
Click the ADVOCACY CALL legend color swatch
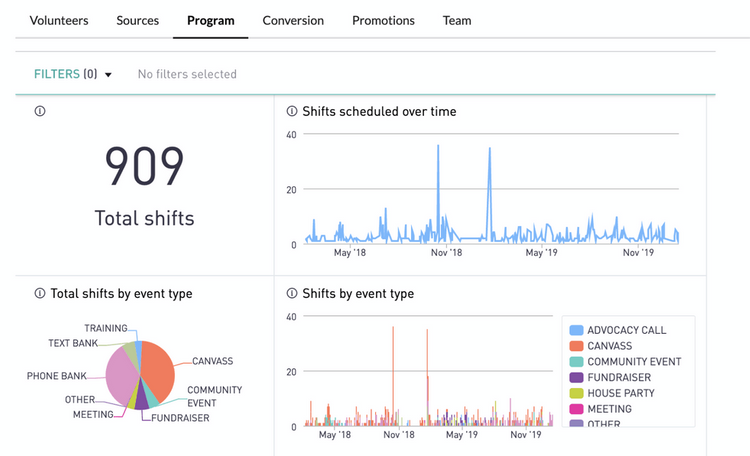(576, 330)
